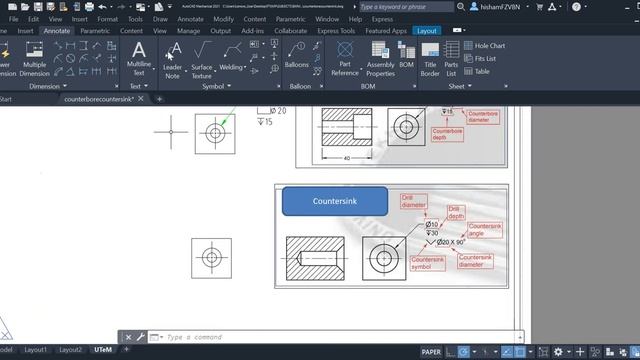Image resolution: width=640 pixels, height=360 pixels.
Task: Expand the Symbol panel dropdown
Action: click(x=216, y=86)
